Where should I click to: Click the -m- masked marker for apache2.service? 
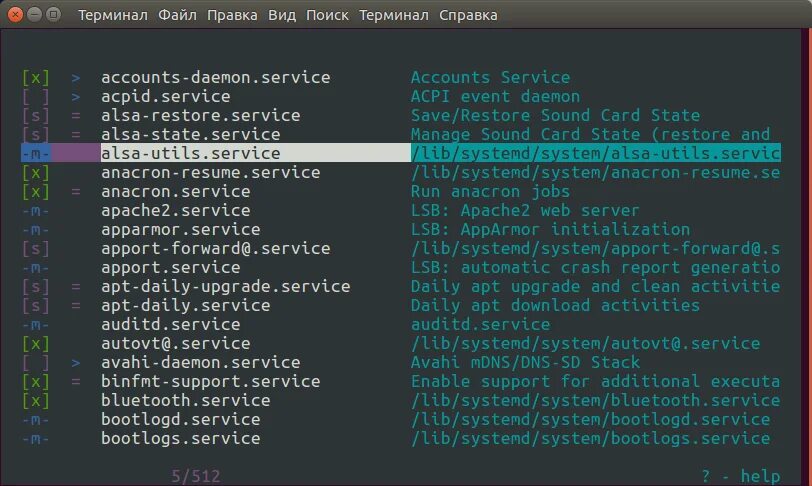point(36,211)
